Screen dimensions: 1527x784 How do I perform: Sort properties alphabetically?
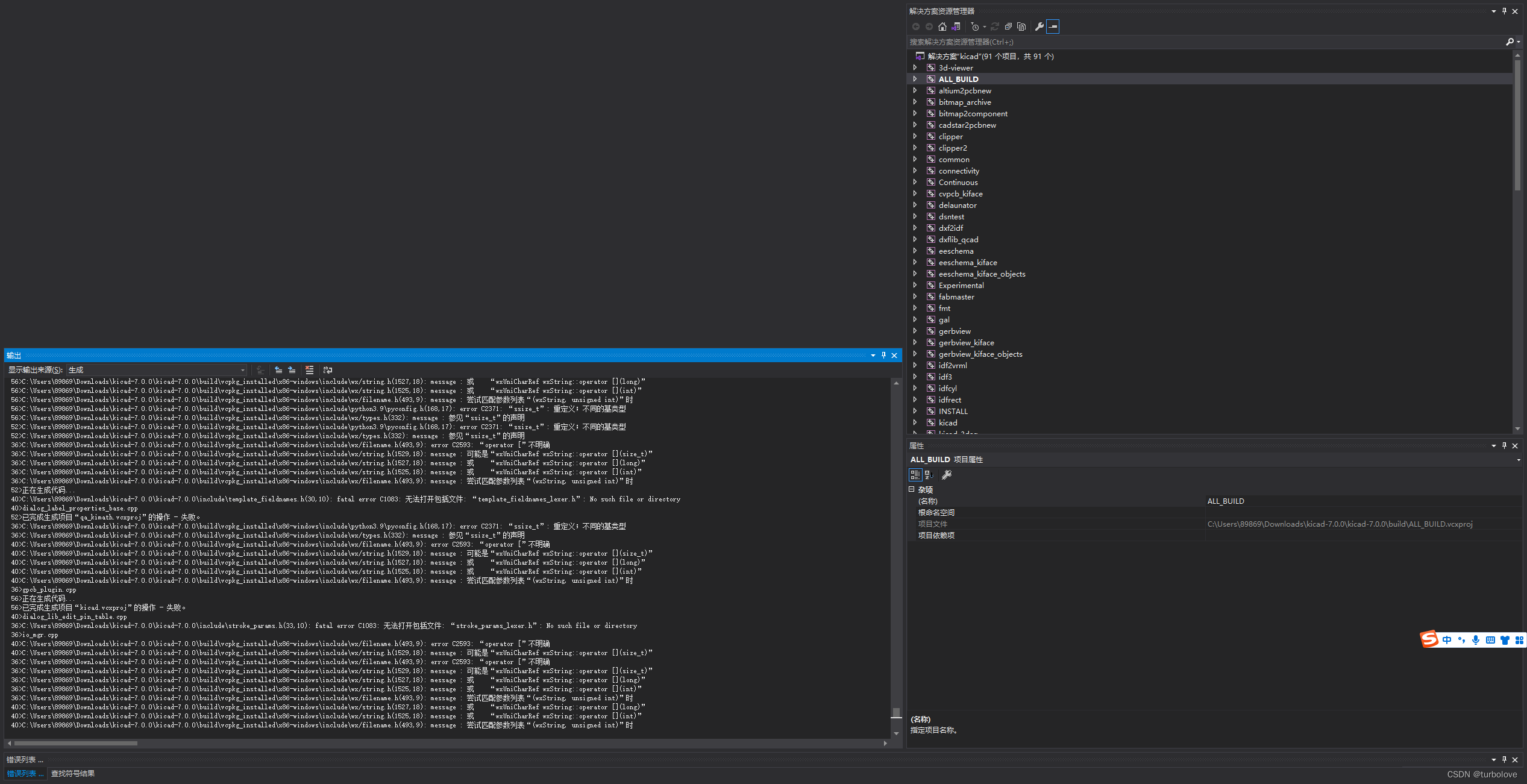tap(929, 475)
